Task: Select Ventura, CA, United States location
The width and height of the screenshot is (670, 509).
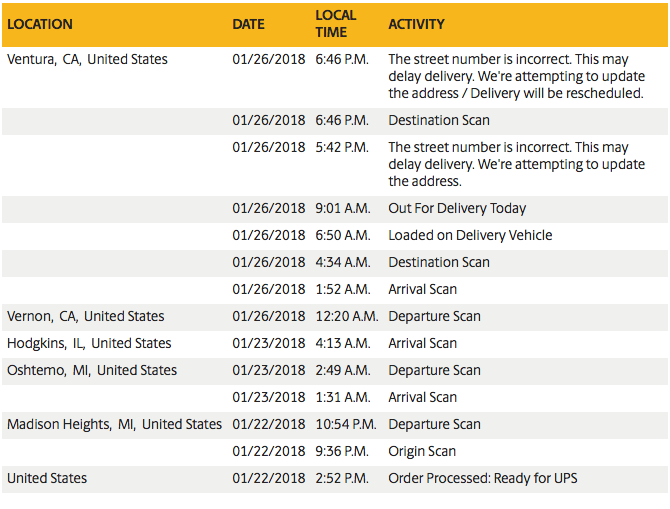Action: pyautogui.click(x=87, y=59)
